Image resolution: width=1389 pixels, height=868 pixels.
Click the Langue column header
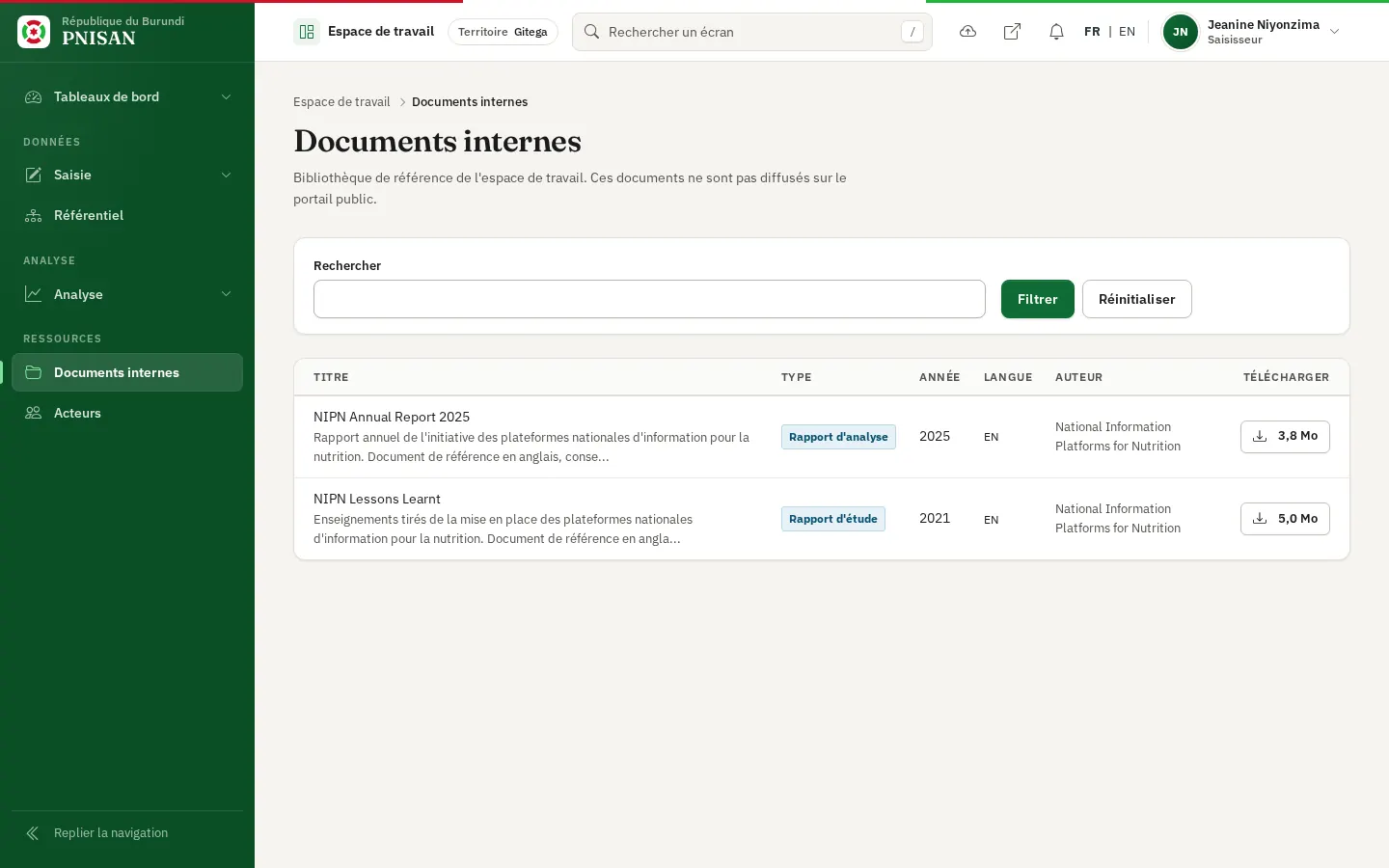click(x=1008, y=377)
